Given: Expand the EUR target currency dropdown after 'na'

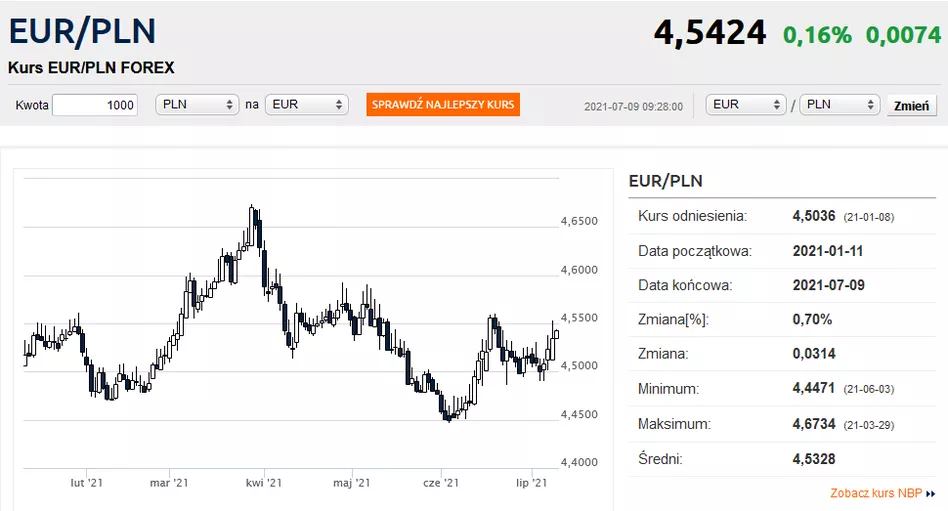Looking at the screenshot, I should click(306, 105).
